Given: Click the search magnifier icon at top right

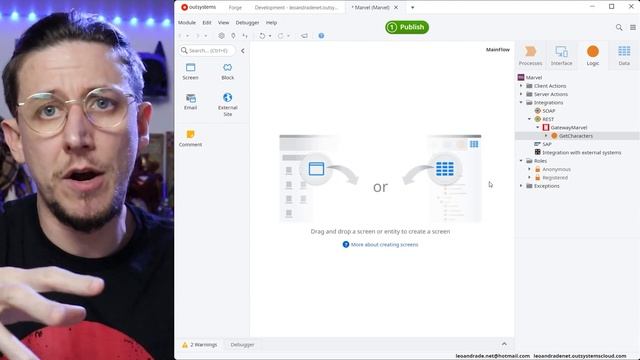Looking at the screenshot, I should tap(619, 27).
